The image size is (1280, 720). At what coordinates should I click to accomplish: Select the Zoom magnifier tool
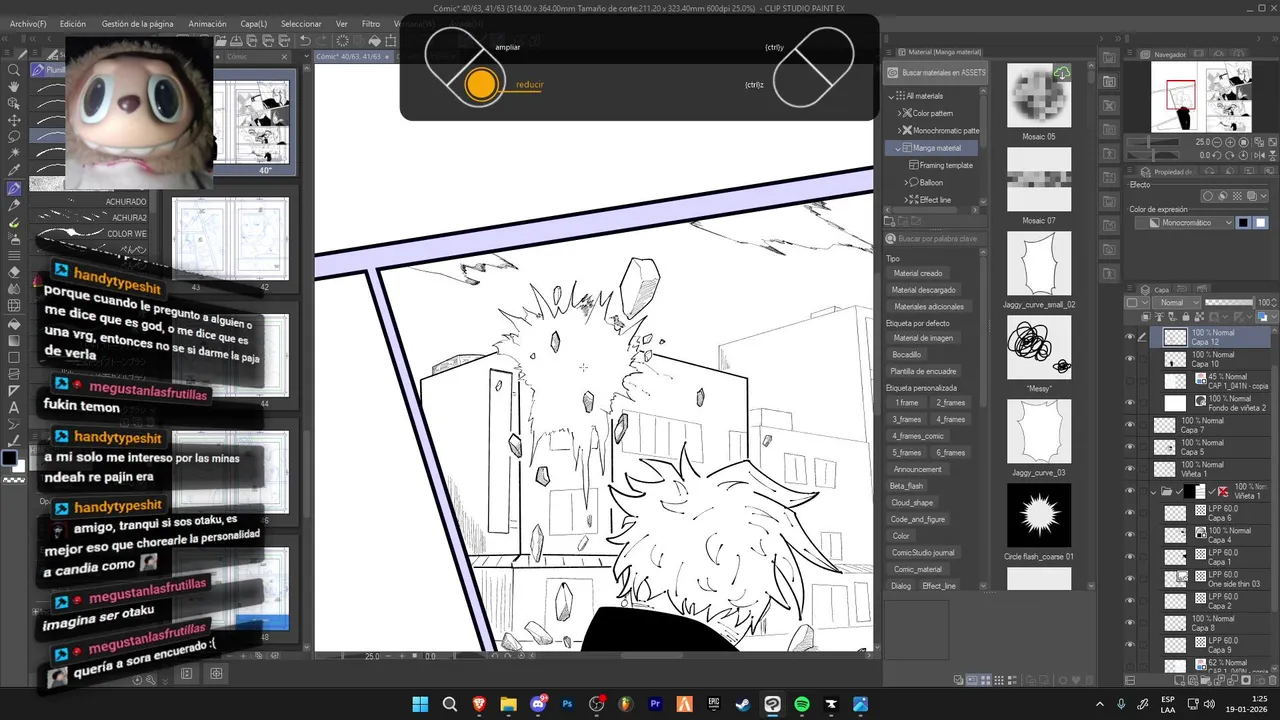pyautogui.click(x=14, y=70)
